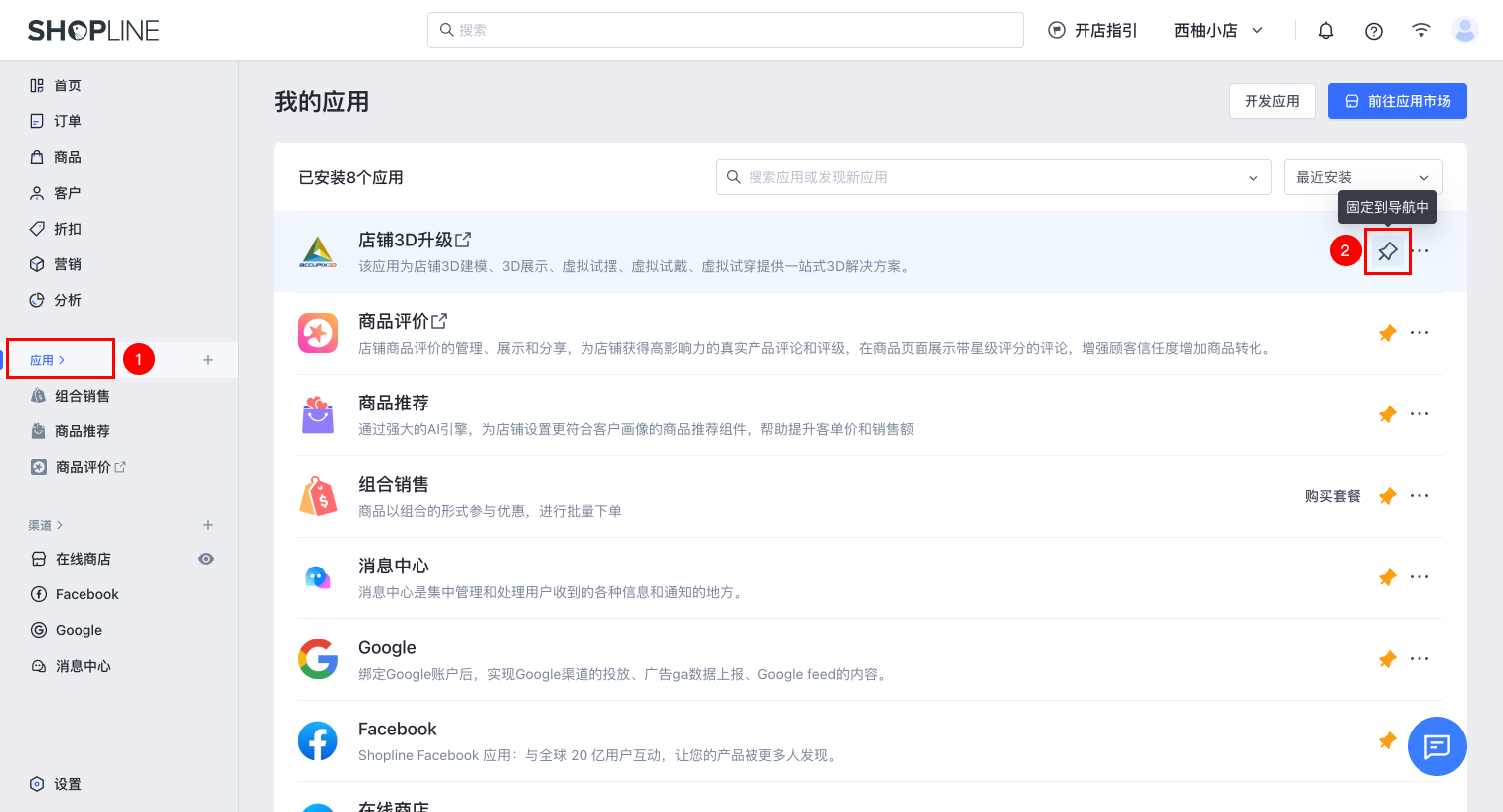This screenshot has width=1503, height=812.
Task: Open more options for 商品评价
Action: [x=1419, y=333]
